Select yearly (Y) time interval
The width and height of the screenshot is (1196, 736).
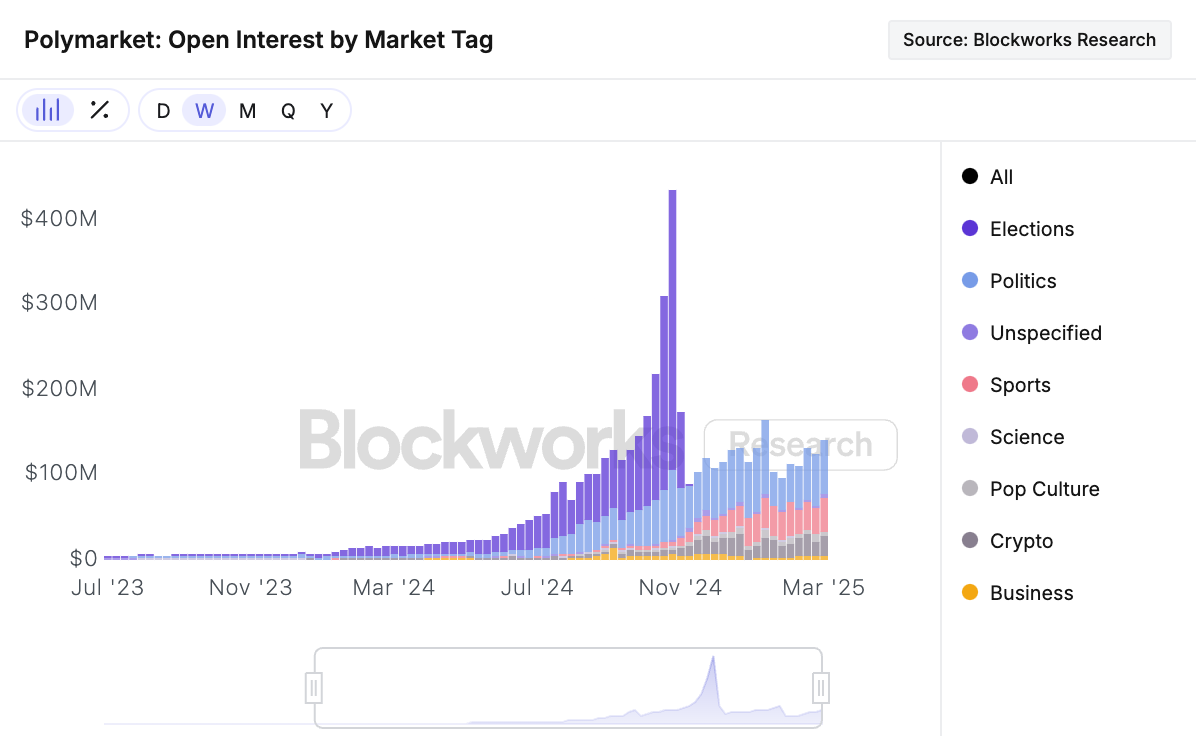tap(326, 111)
